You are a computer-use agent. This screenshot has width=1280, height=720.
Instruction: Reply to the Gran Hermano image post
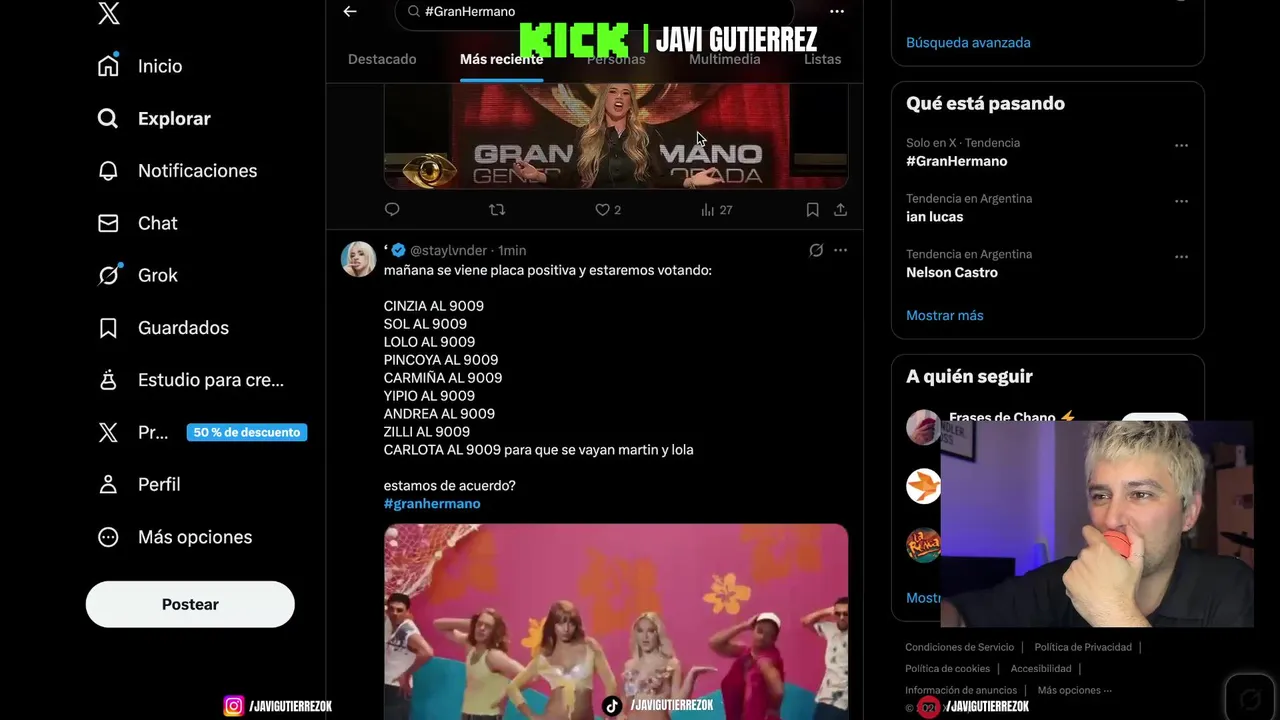click(x=392, y=209)
